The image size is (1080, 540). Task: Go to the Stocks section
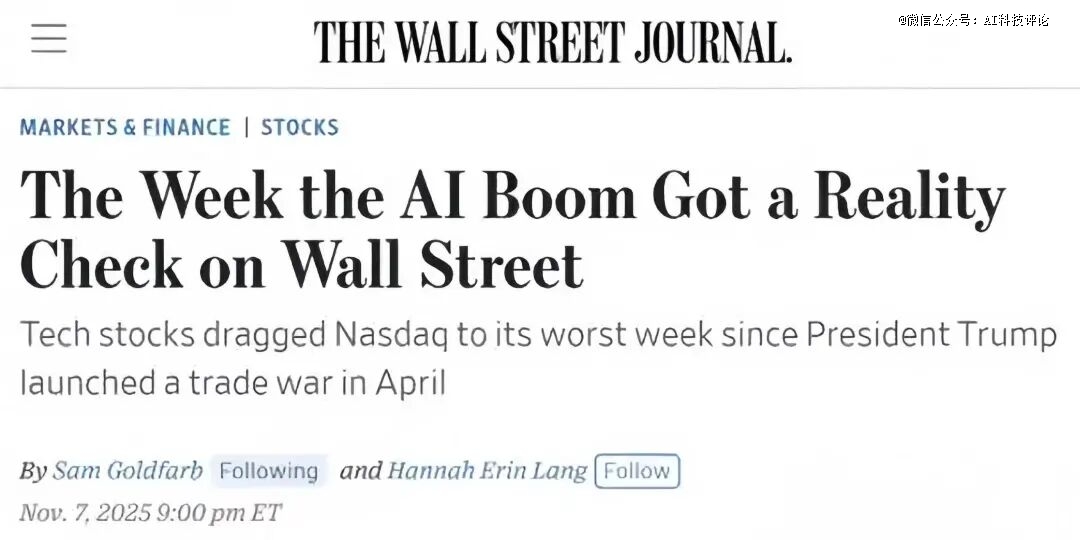299,127
